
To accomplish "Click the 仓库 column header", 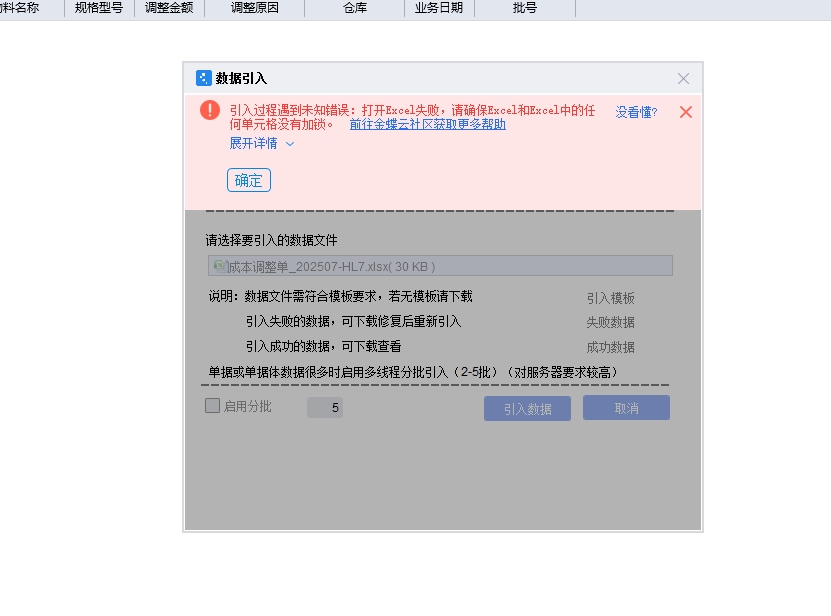I will pyautogui.click(x=355, y=8).
